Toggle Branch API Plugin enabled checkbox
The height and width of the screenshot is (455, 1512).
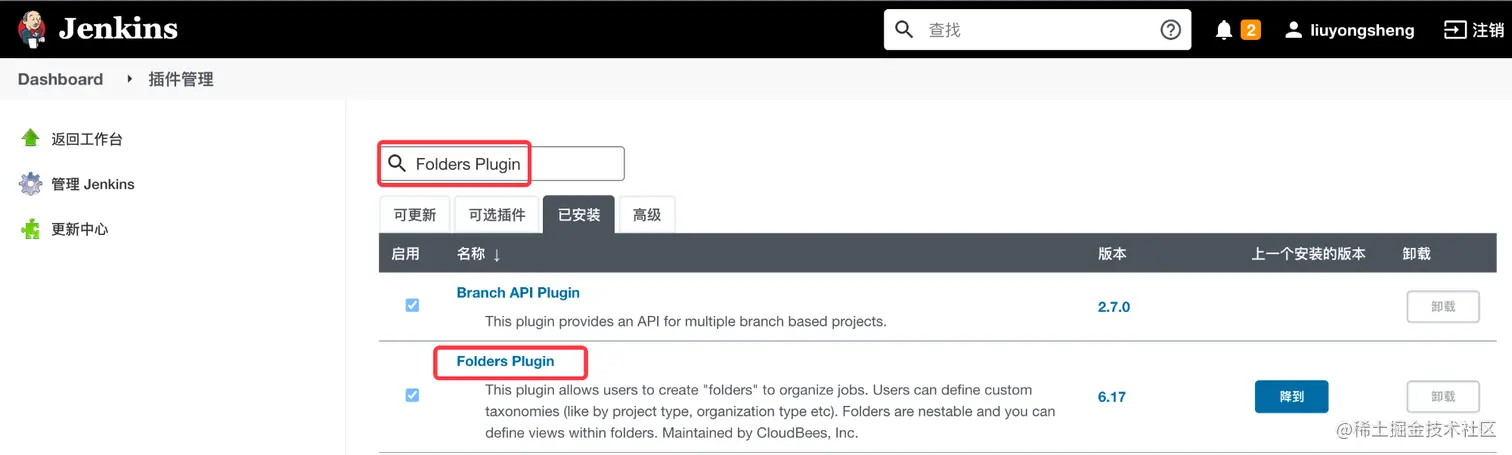click(x=412, y=305)
